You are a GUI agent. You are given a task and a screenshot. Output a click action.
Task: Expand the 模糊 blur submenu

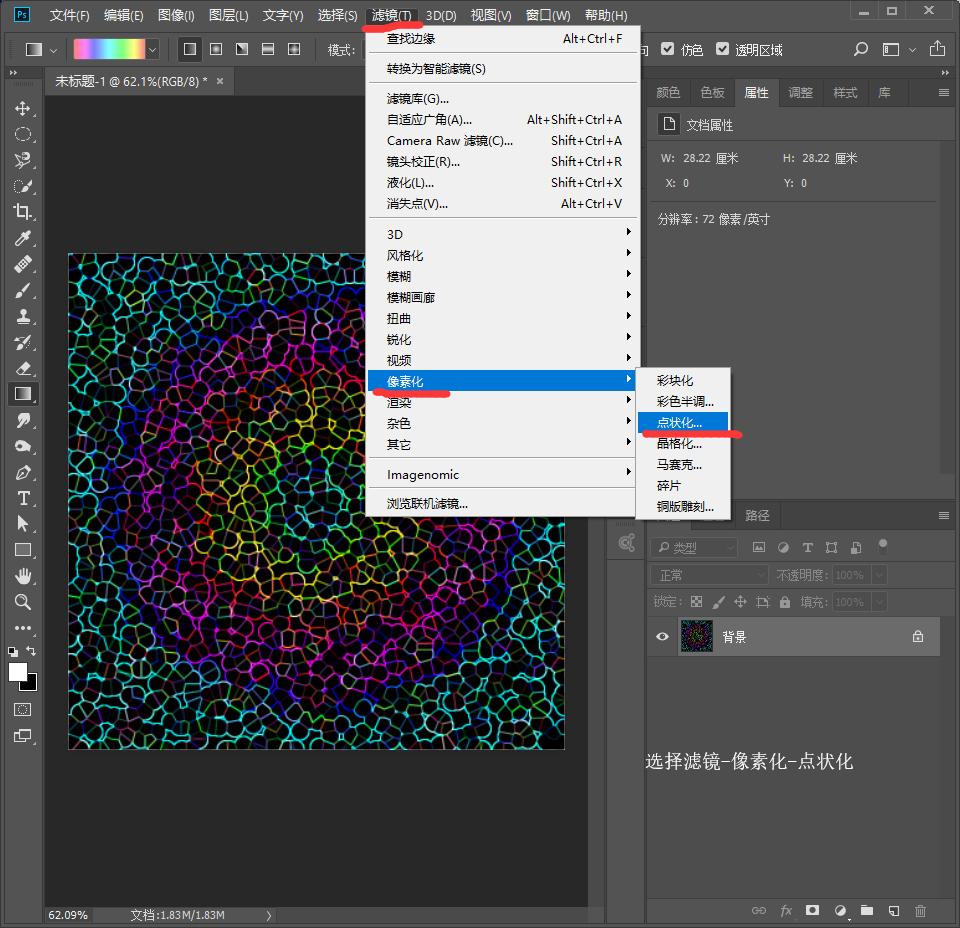[x=500, y=276]
